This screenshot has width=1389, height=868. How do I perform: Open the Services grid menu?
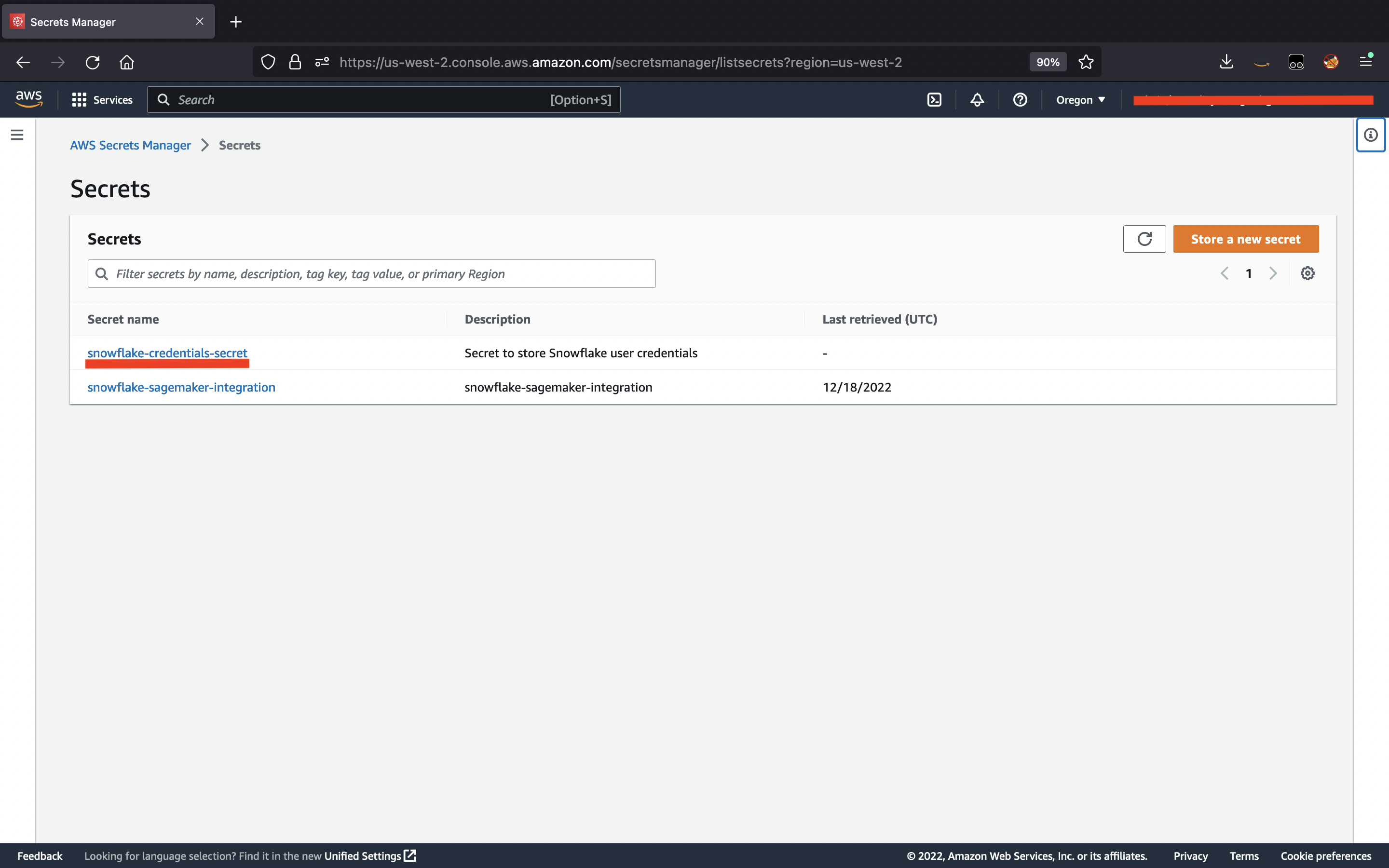[x=102, y=100]
